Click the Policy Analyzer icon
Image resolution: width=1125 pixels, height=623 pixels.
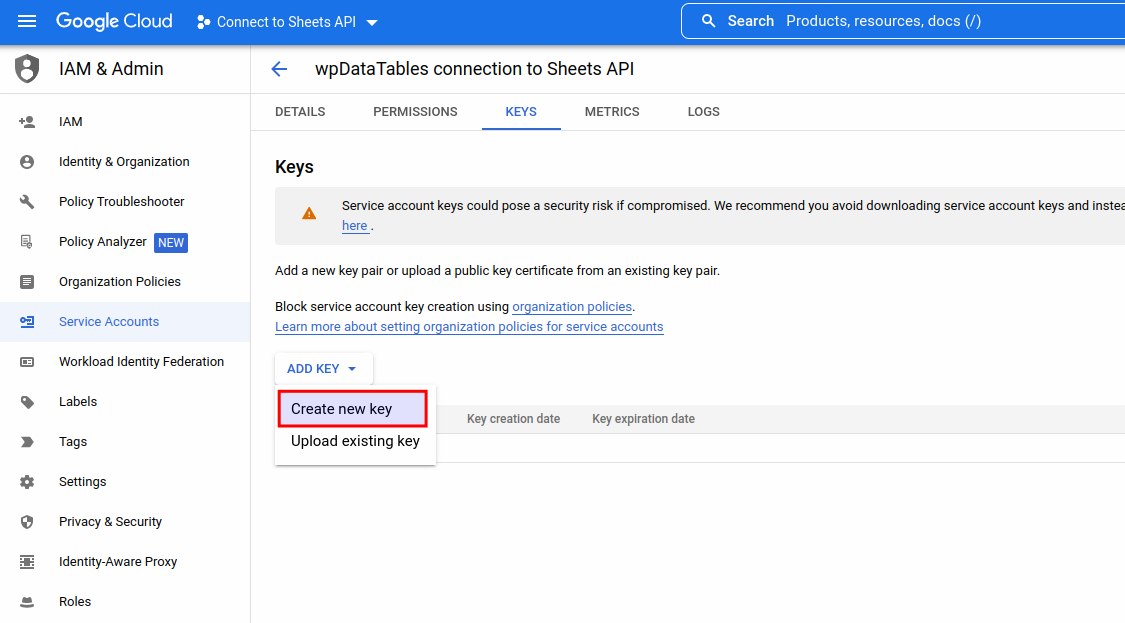27,242
